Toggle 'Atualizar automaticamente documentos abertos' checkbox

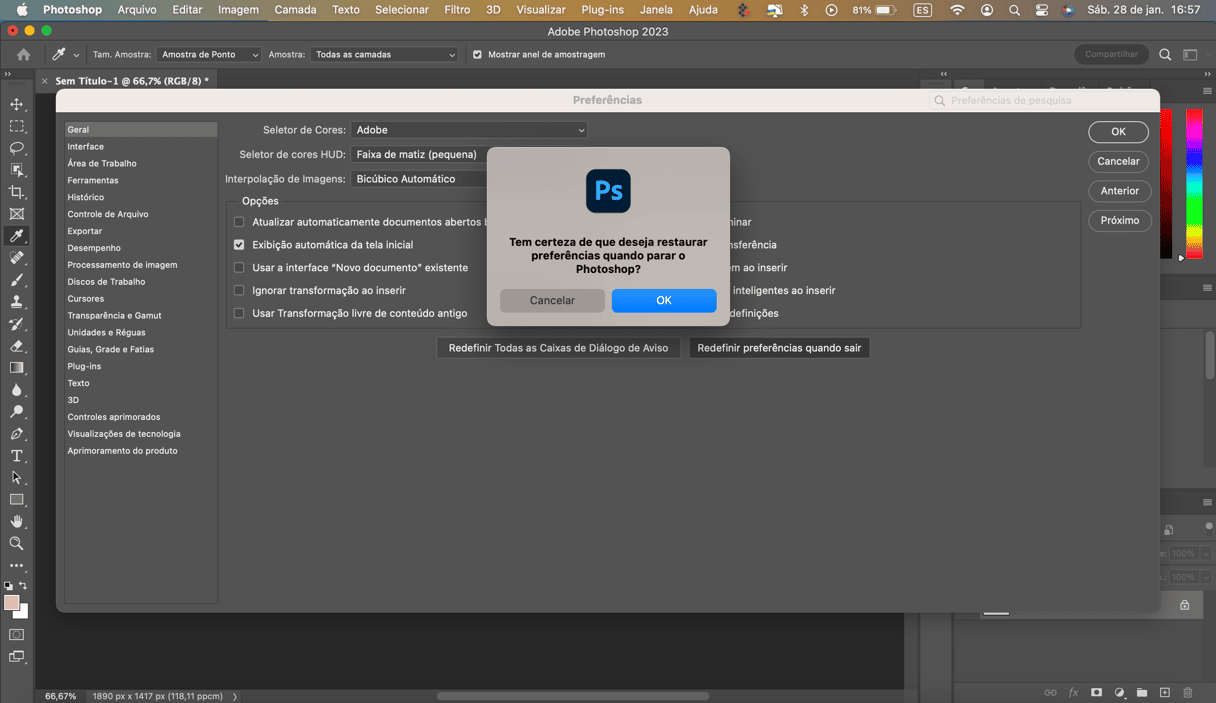[239, 222]
